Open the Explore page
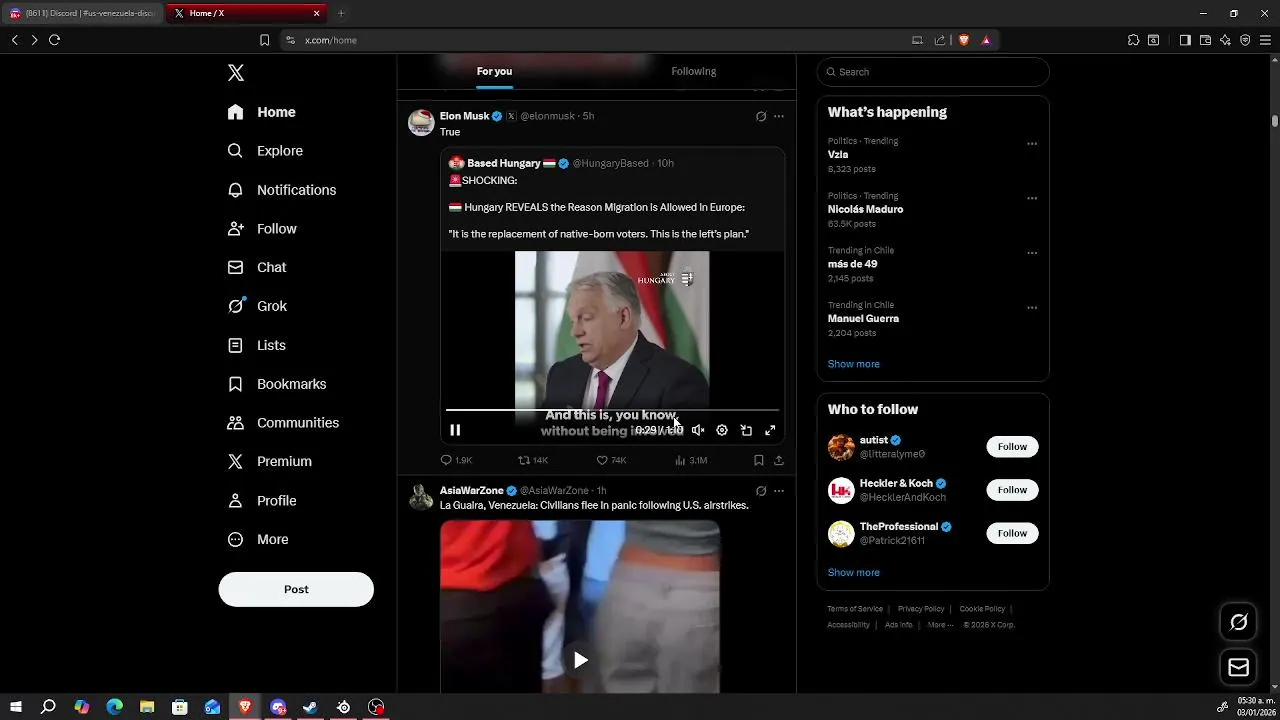 (x=265, y=151)
